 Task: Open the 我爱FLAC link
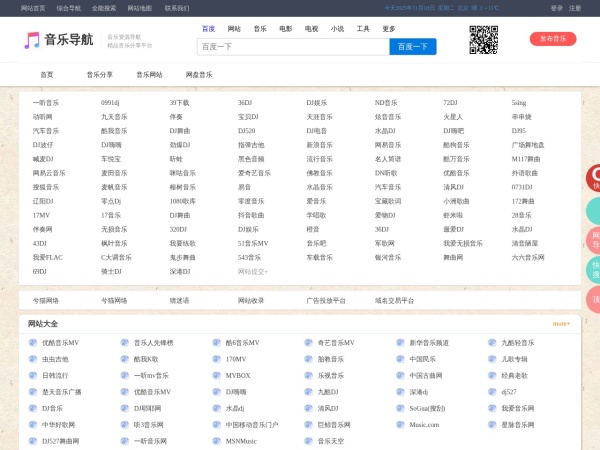48,258
